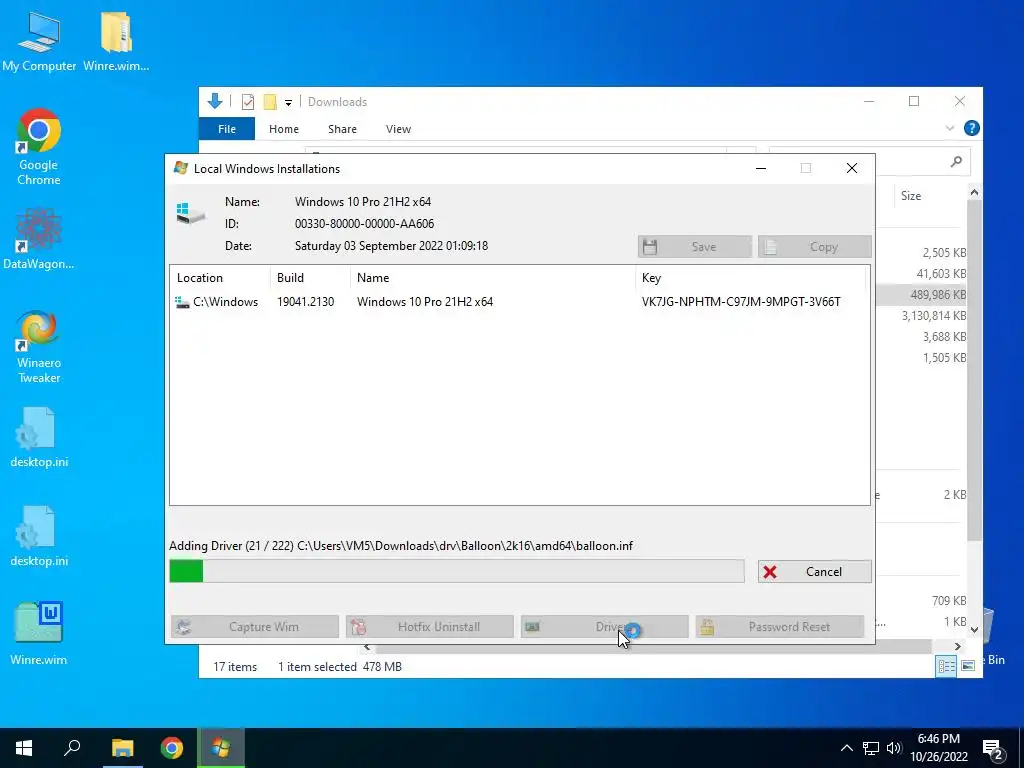Click the ID value 00330-80000-00000-AA606
Screen dimensions: 1024x768
pos(364,223)
